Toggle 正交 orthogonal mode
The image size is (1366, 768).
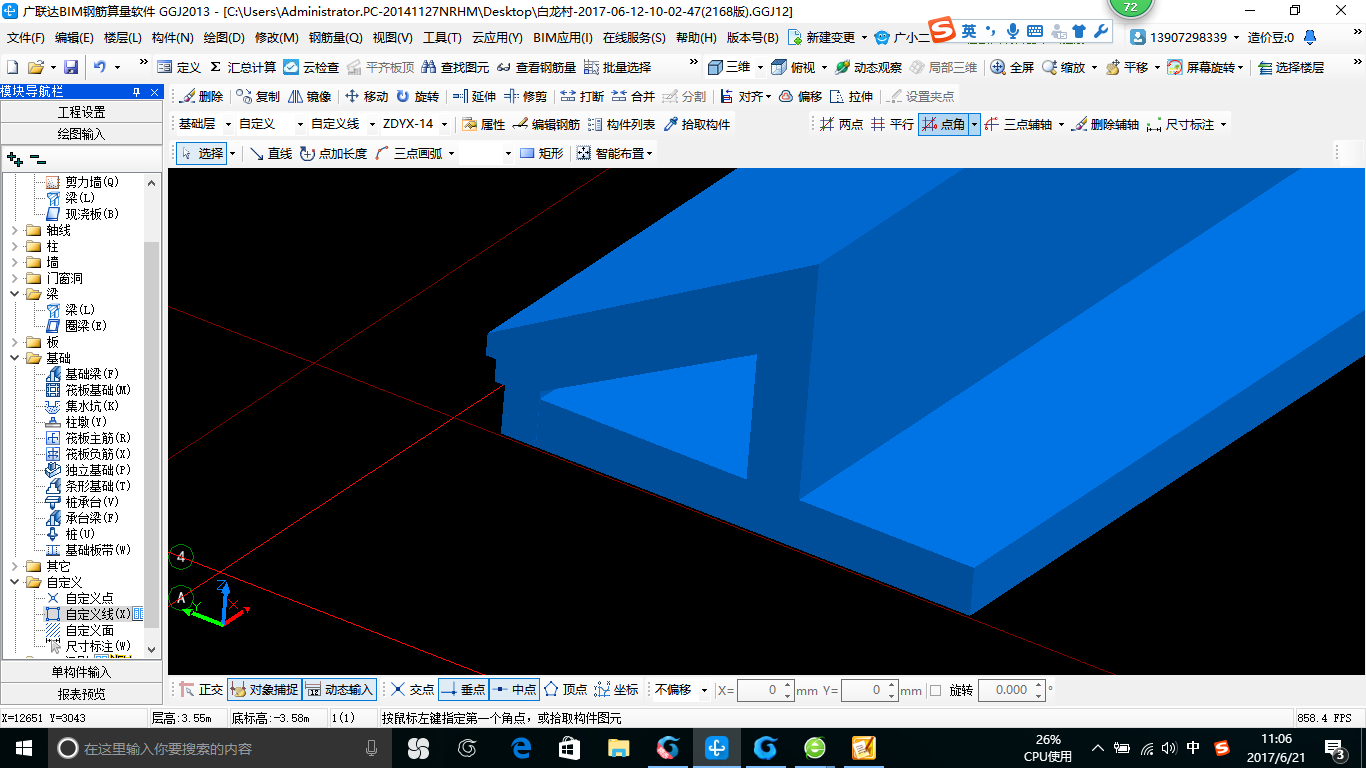[x=202, y=690]
